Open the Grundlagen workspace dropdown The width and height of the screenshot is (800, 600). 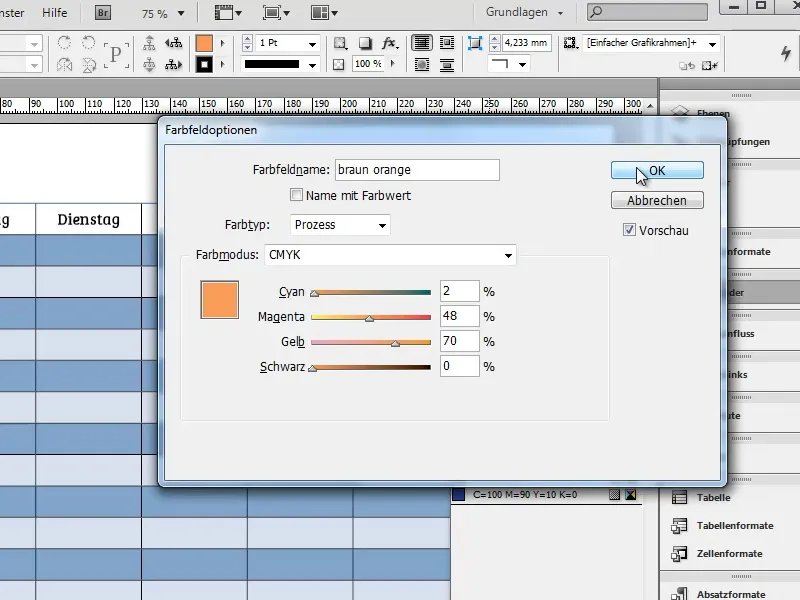pyautogui.click(x=524, y=12)
